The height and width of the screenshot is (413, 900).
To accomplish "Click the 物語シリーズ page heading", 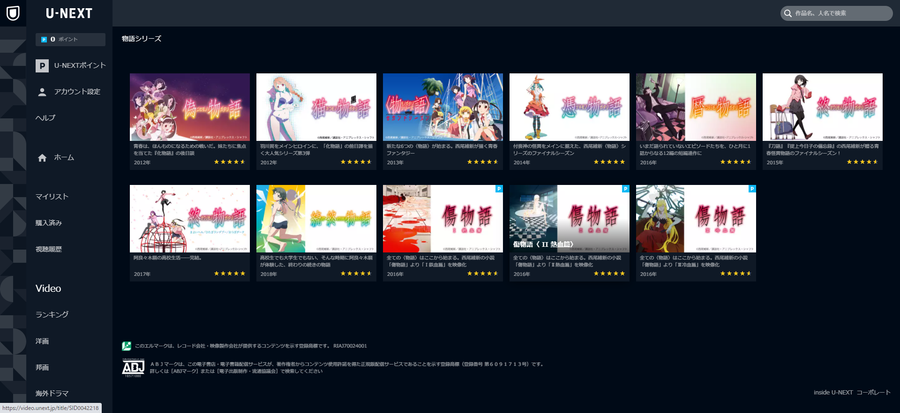I will coord(142,39).
